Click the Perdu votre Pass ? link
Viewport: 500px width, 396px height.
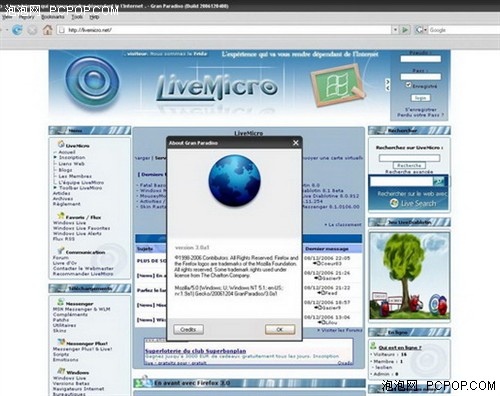(x=420, y=115)
